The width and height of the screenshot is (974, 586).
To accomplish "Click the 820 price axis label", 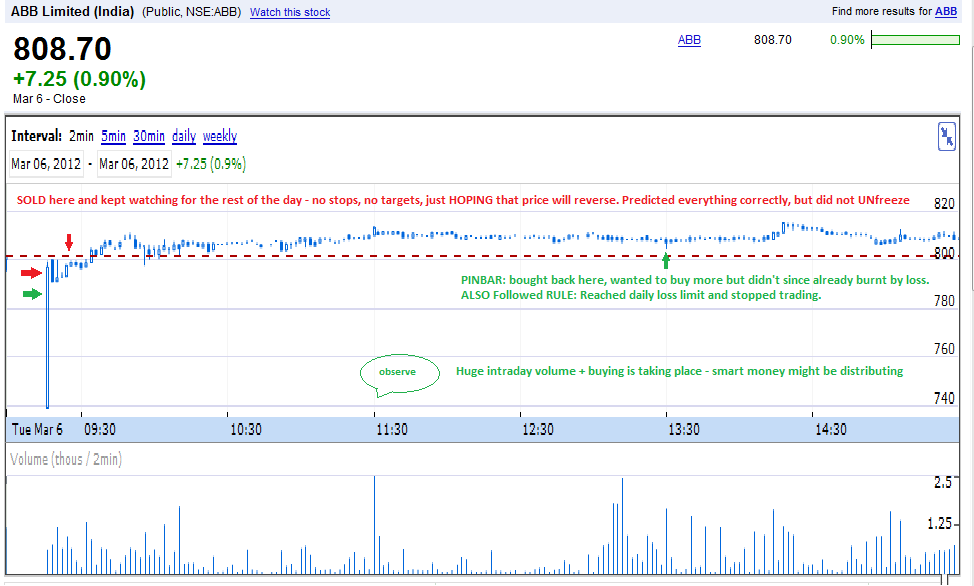I will click(944, 204).
